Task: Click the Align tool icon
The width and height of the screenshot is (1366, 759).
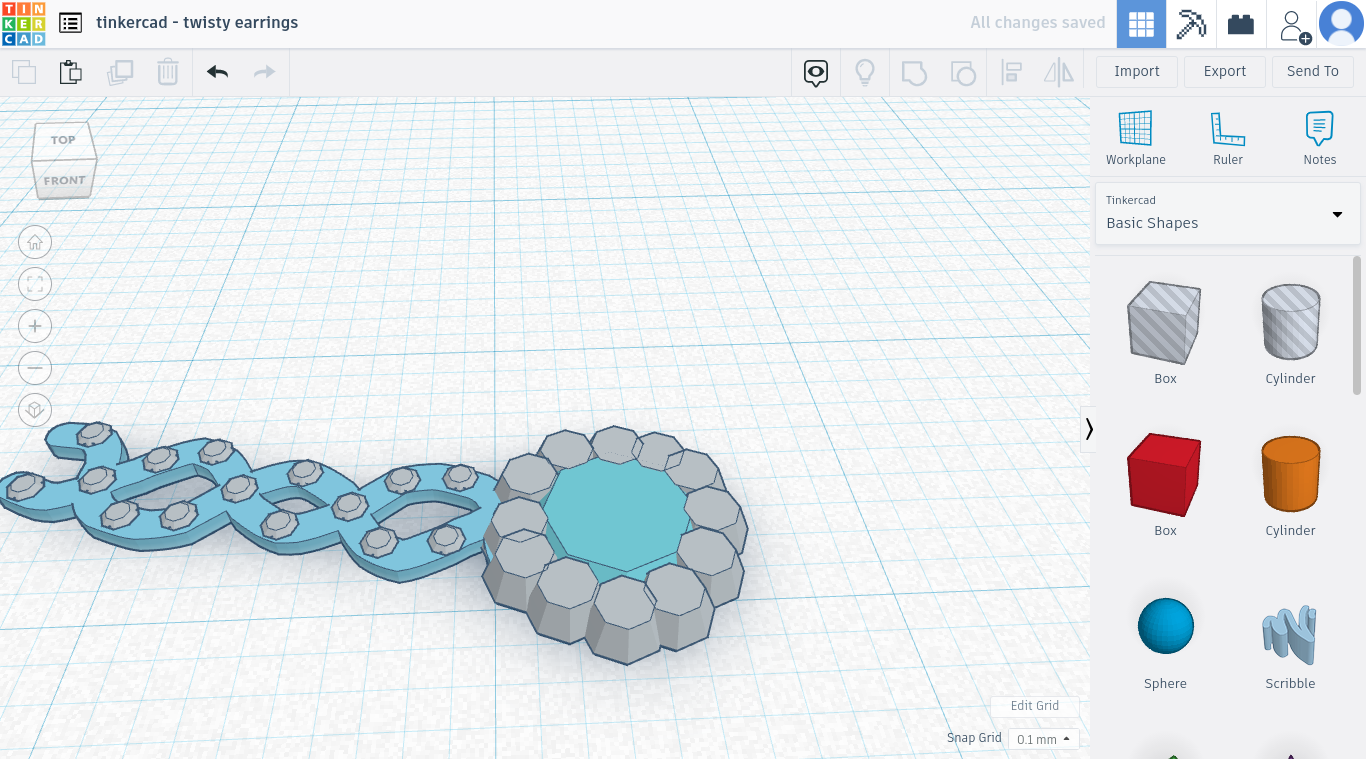Action: [1011, 72]
